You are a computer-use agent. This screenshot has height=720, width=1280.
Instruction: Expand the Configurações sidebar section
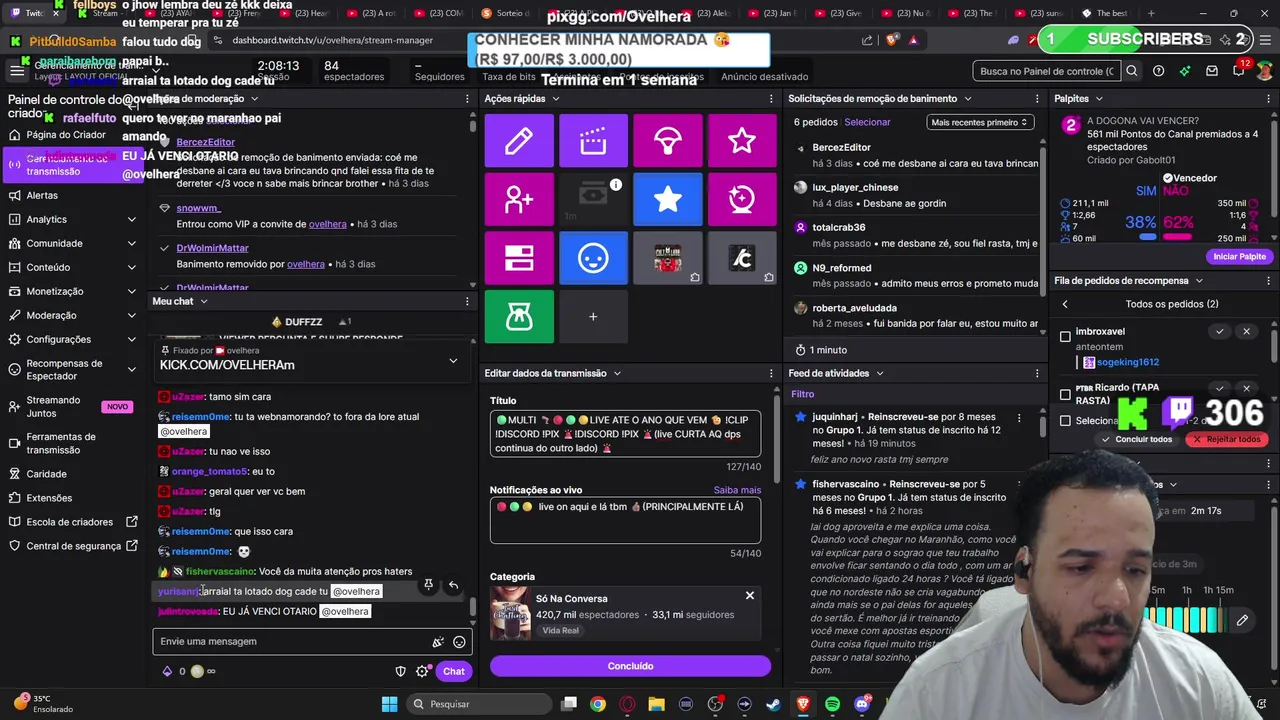click(x=132, y=339)
